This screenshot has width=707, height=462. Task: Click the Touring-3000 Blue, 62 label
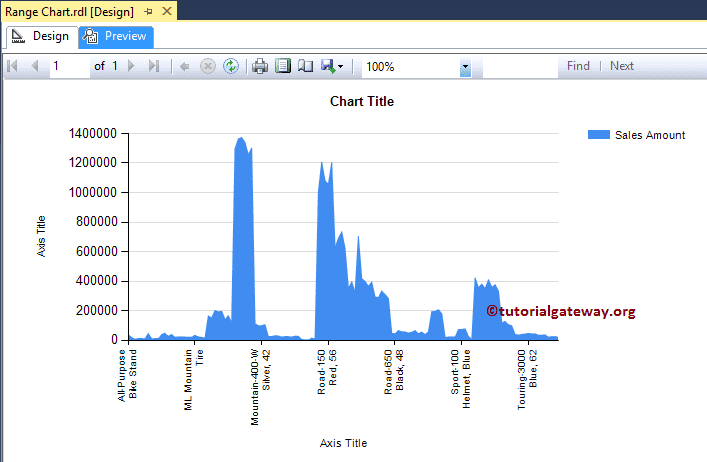528,380
